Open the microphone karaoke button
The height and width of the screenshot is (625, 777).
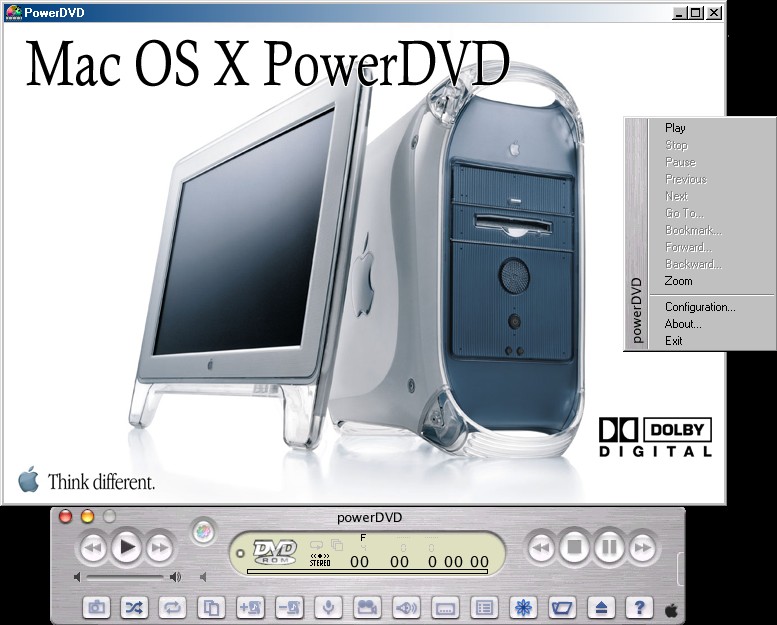328,607
